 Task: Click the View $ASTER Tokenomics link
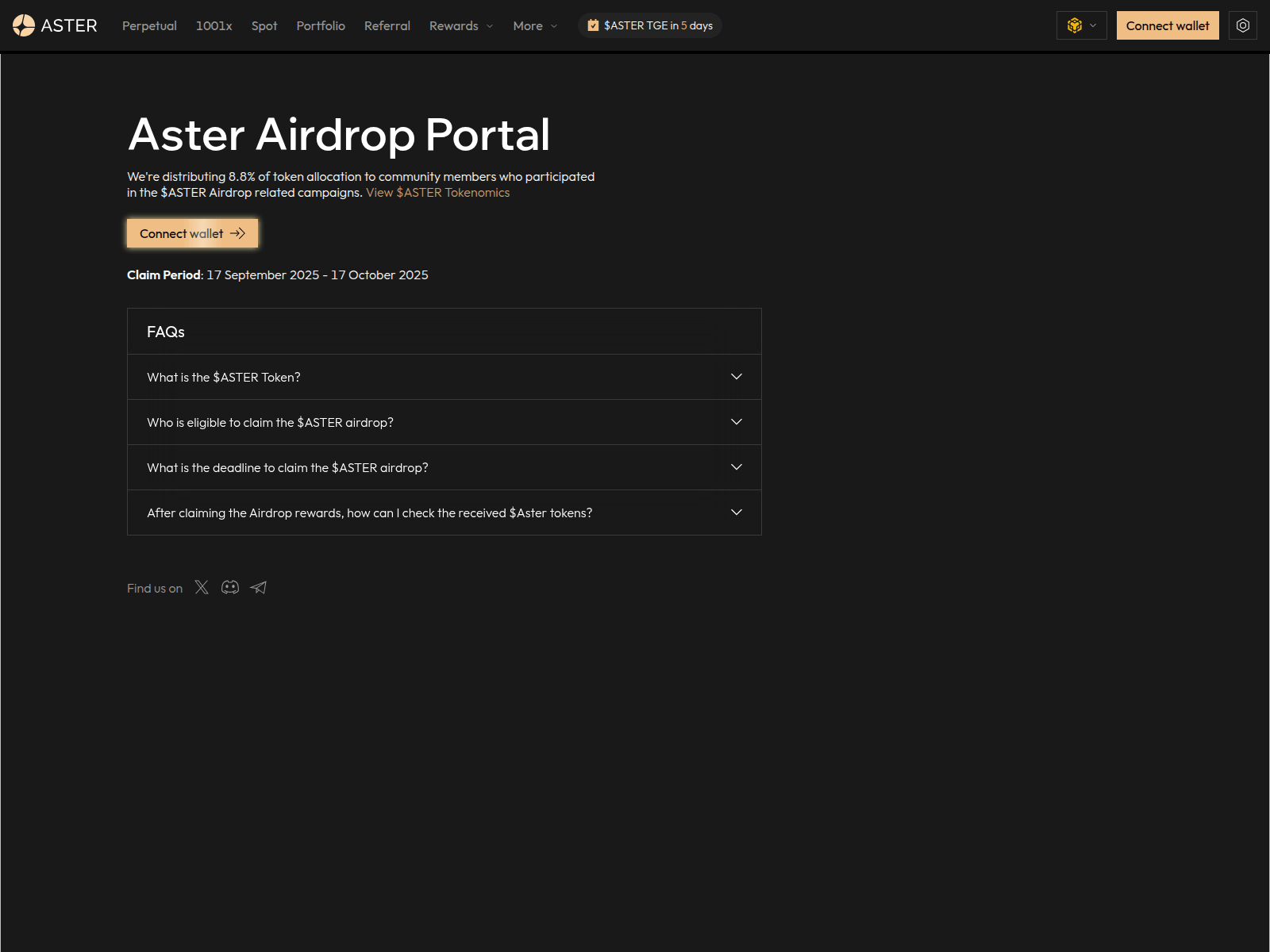437,192
